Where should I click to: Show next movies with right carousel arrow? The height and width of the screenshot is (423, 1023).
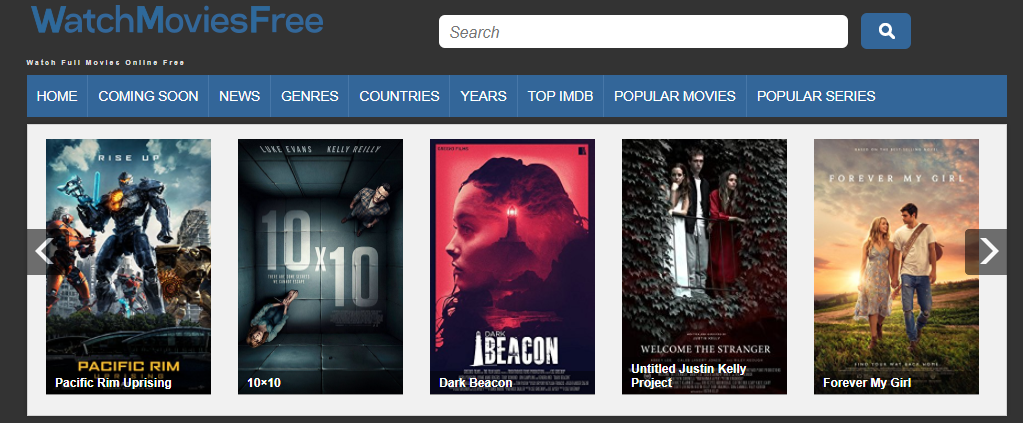pyautogui.click(x=988, y=251)
